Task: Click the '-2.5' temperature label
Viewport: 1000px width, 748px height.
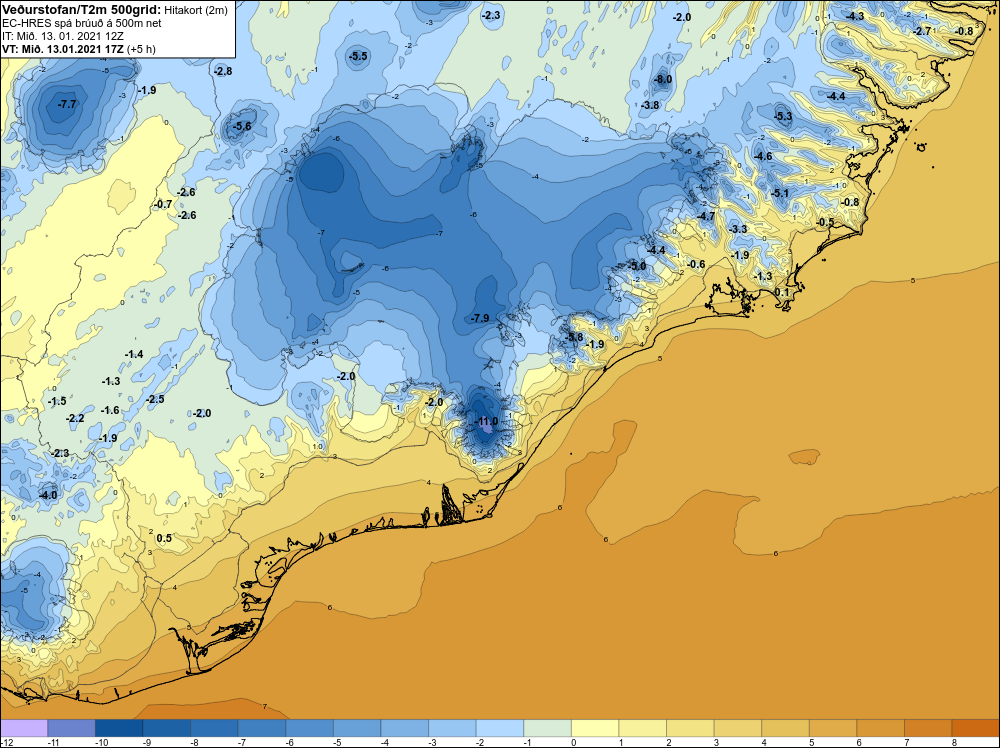Action: pyautogui.click(x=155, y=399)
